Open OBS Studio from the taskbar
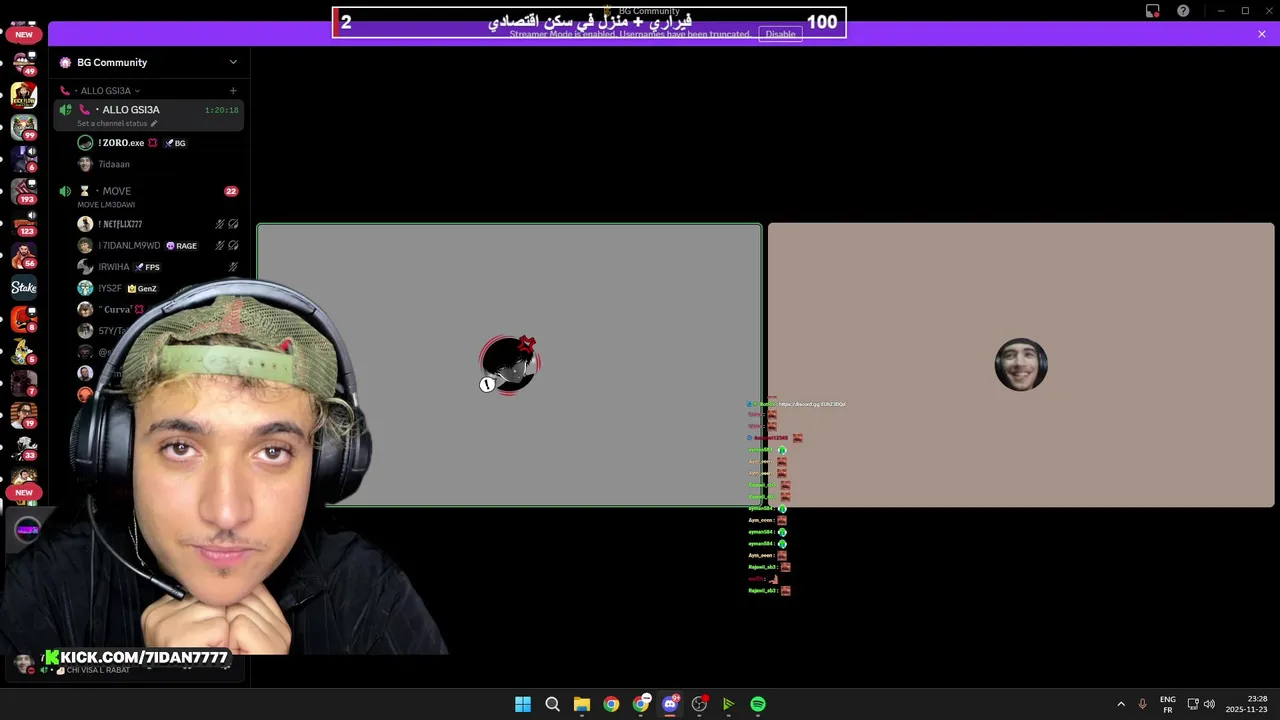 click(x=699, y=704)
